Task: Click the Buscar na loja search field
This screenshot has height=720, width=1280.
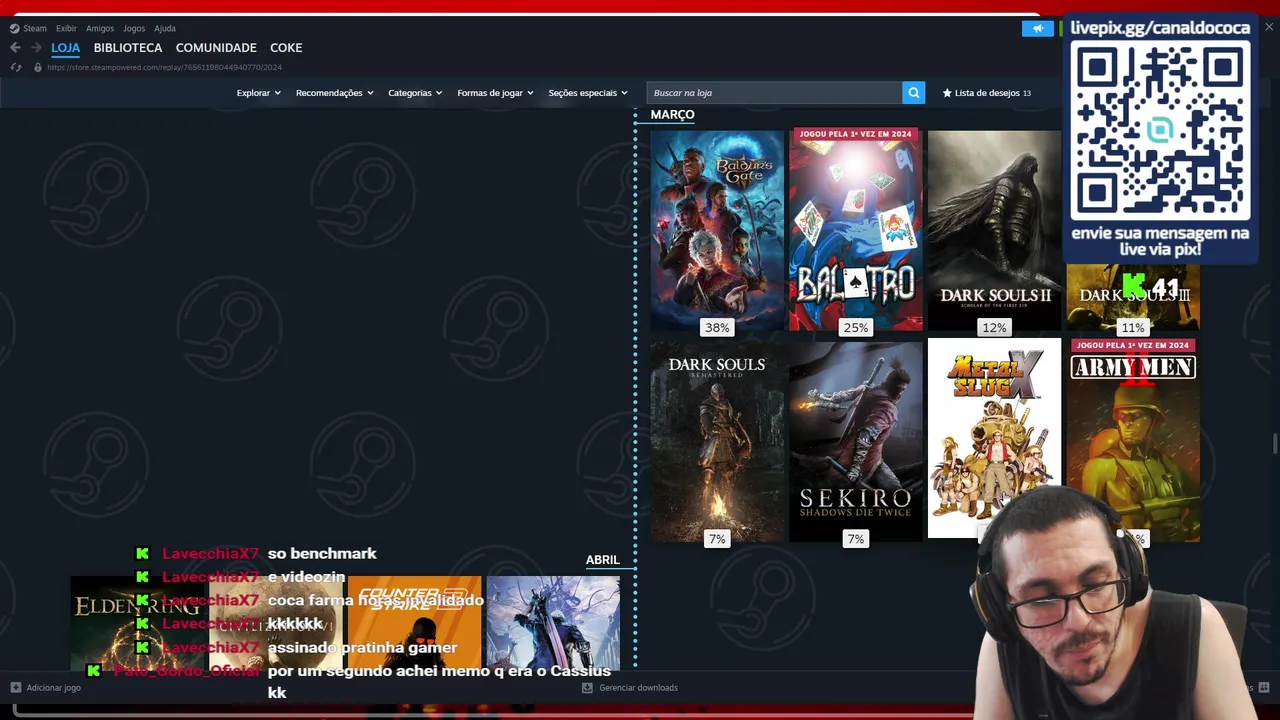Action: (774, 93)
